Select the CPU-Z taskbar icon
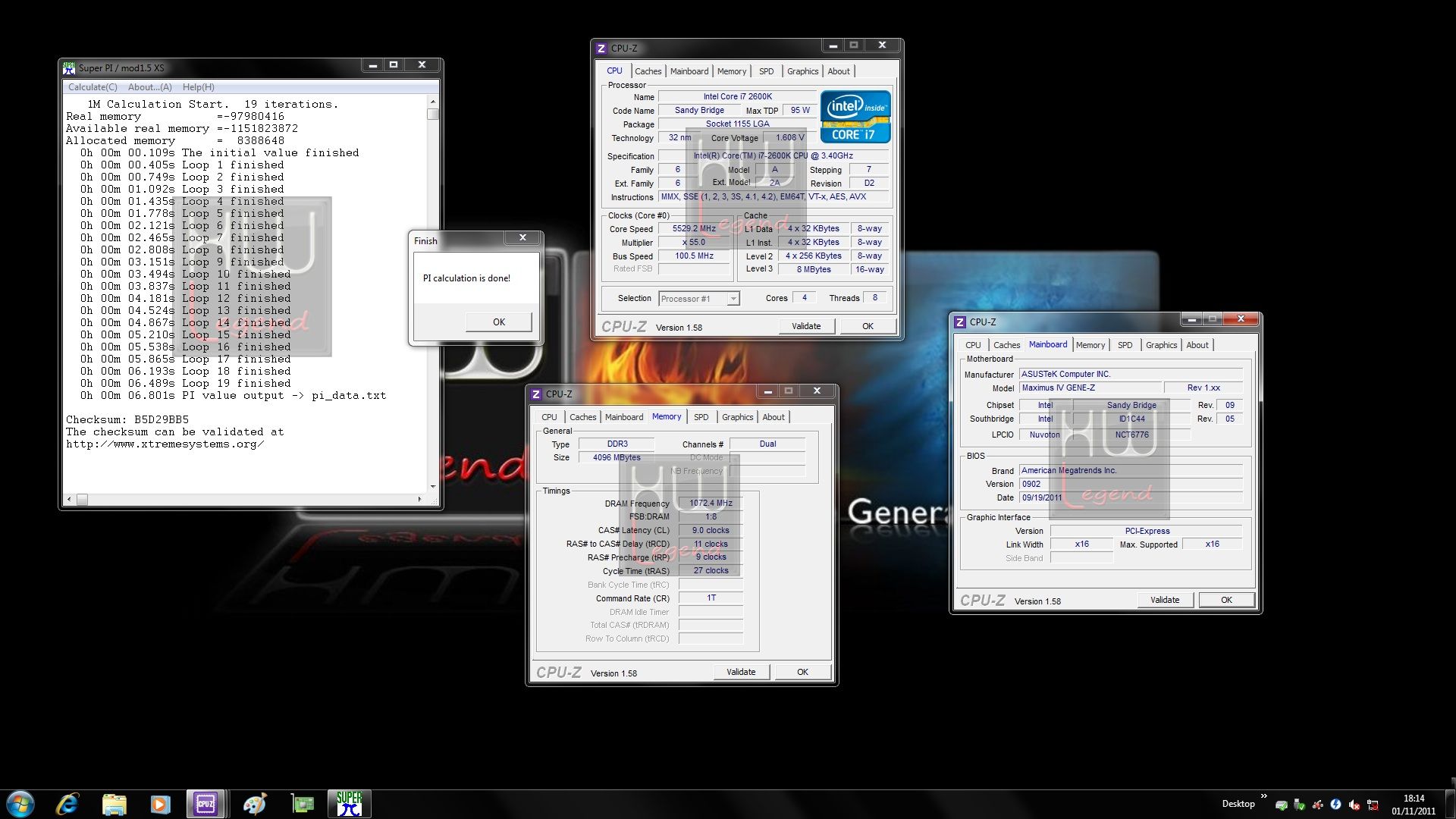The width and height of the screenshot is (1456, 819). [206, 804]
